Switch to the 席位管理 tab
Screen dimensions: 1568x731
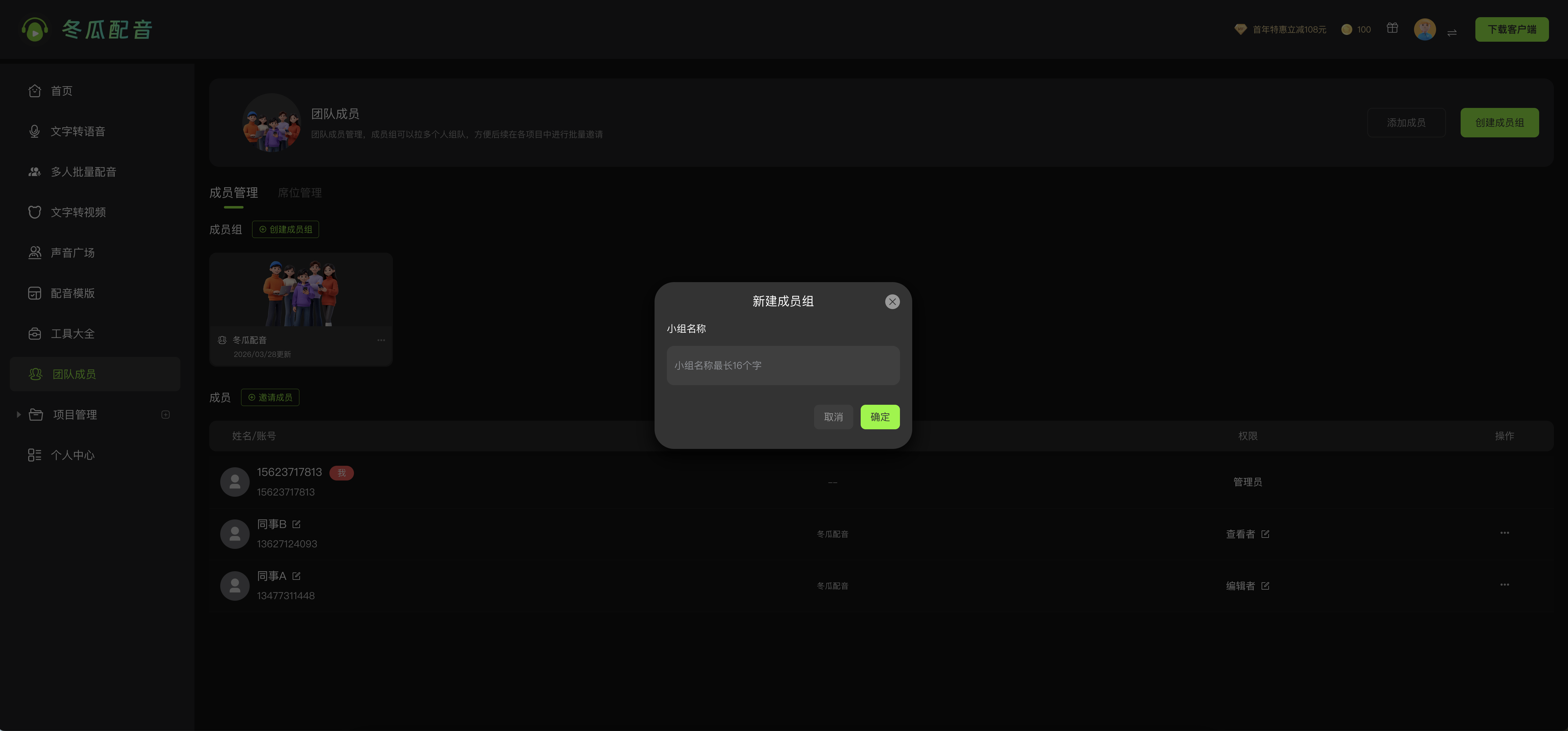[x=299, y=193]
